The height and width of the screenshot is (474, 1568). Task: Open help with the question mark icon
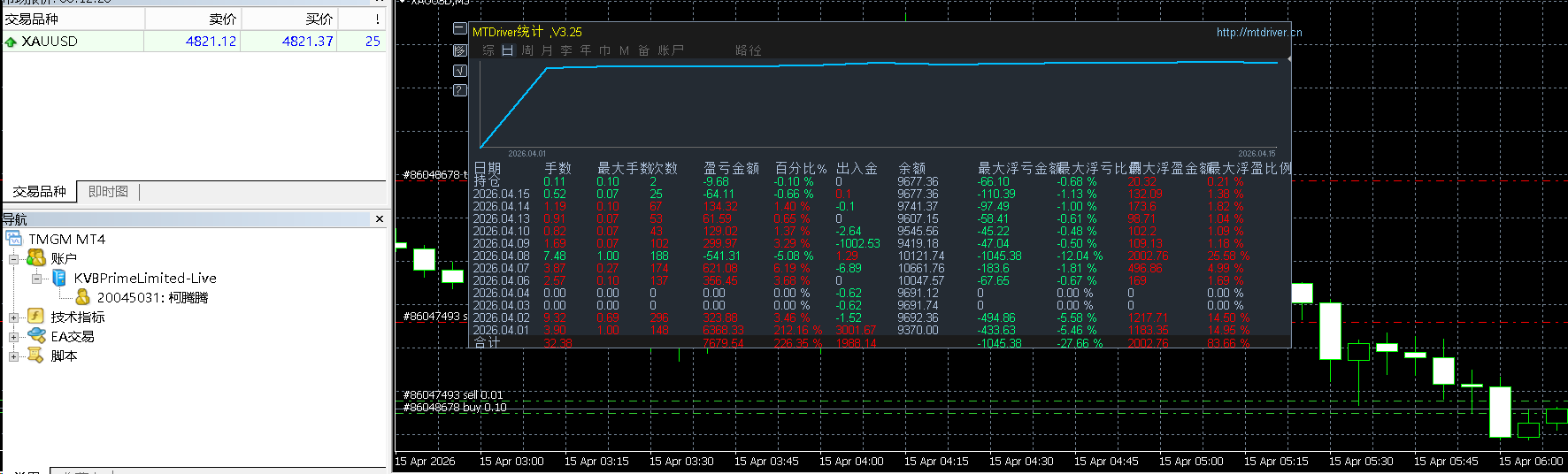460,90
